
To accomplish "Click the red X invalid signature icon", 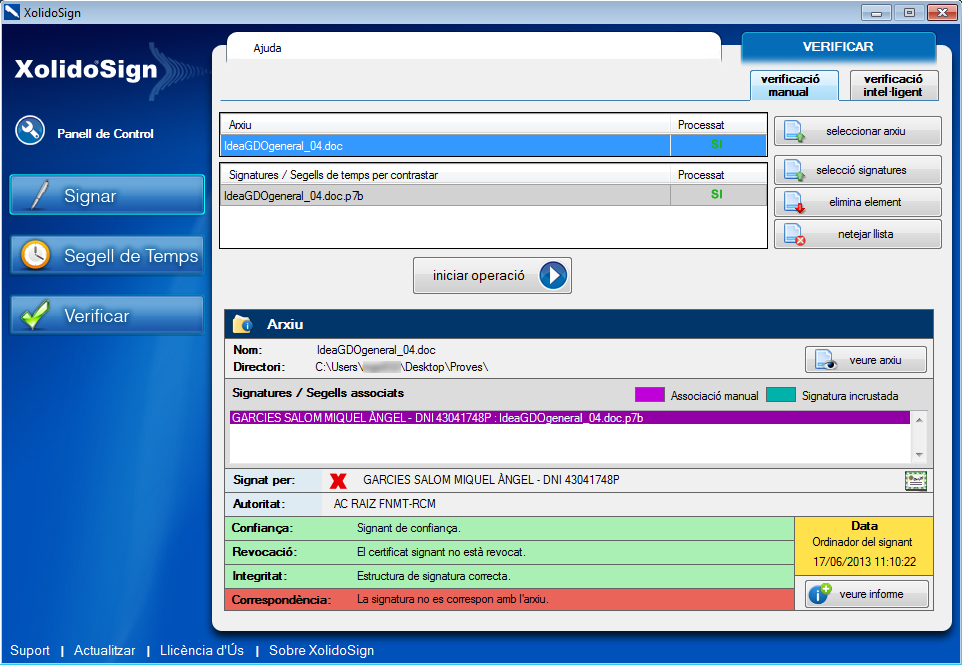I will point(337,481).
